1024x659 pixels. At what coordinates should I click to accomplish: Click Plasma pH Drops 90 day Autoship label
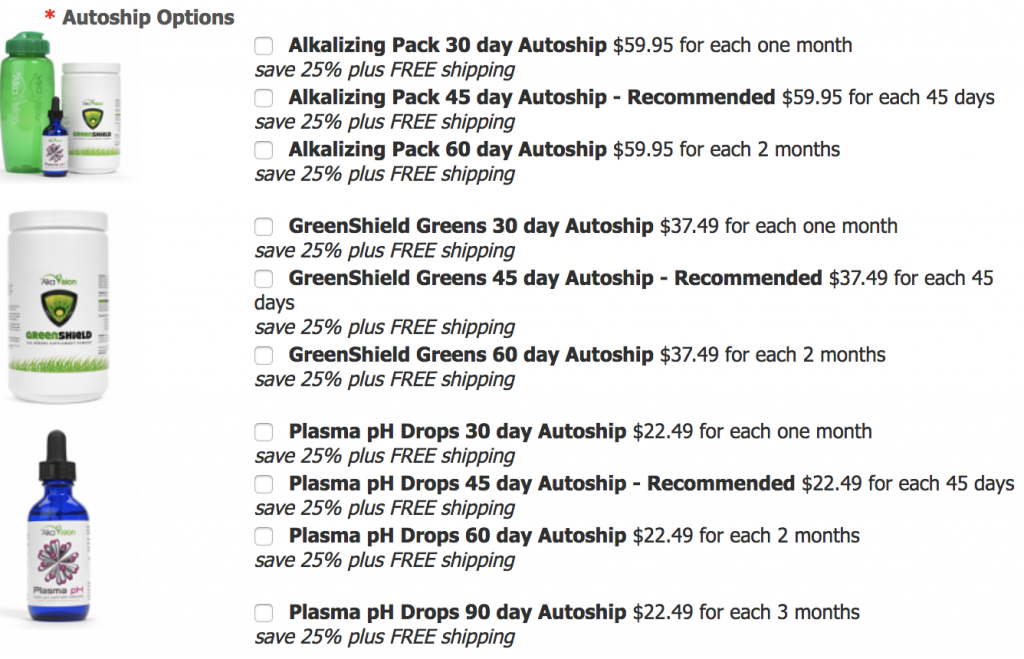(457, 613)
